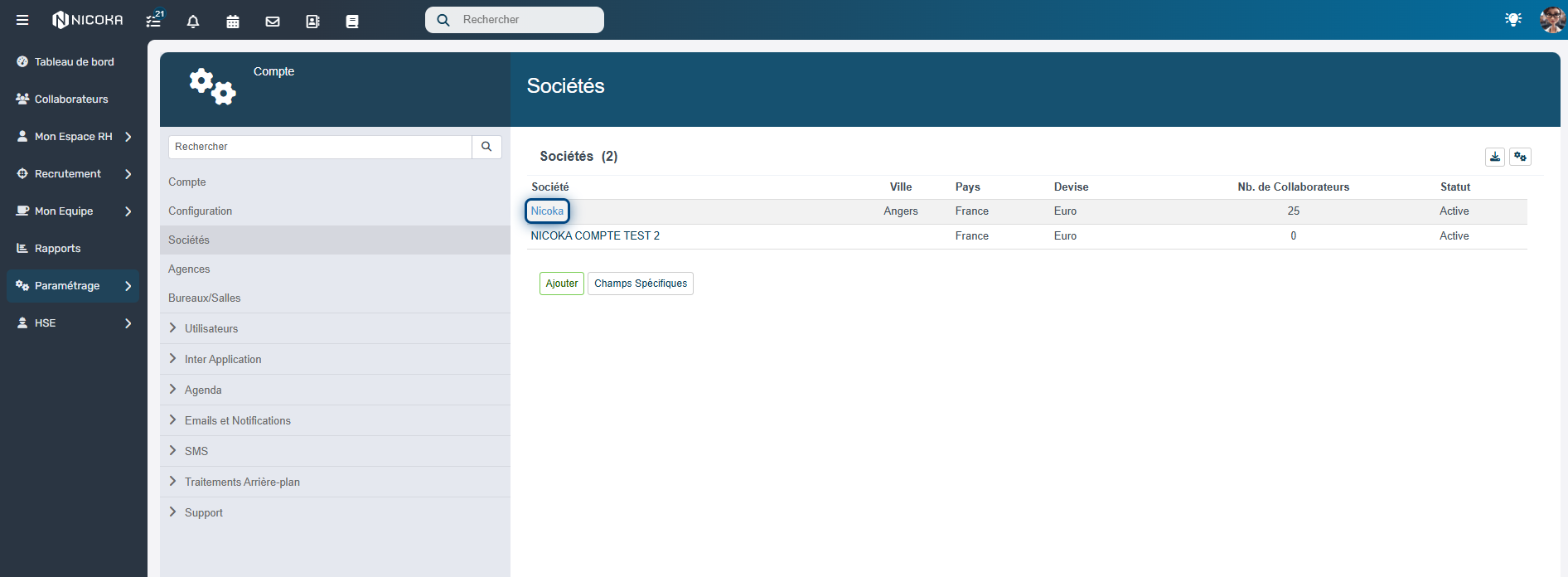Expand Traitements Arrière-plan section
This screenshot has width=1568, height=577.
point(335,482)
